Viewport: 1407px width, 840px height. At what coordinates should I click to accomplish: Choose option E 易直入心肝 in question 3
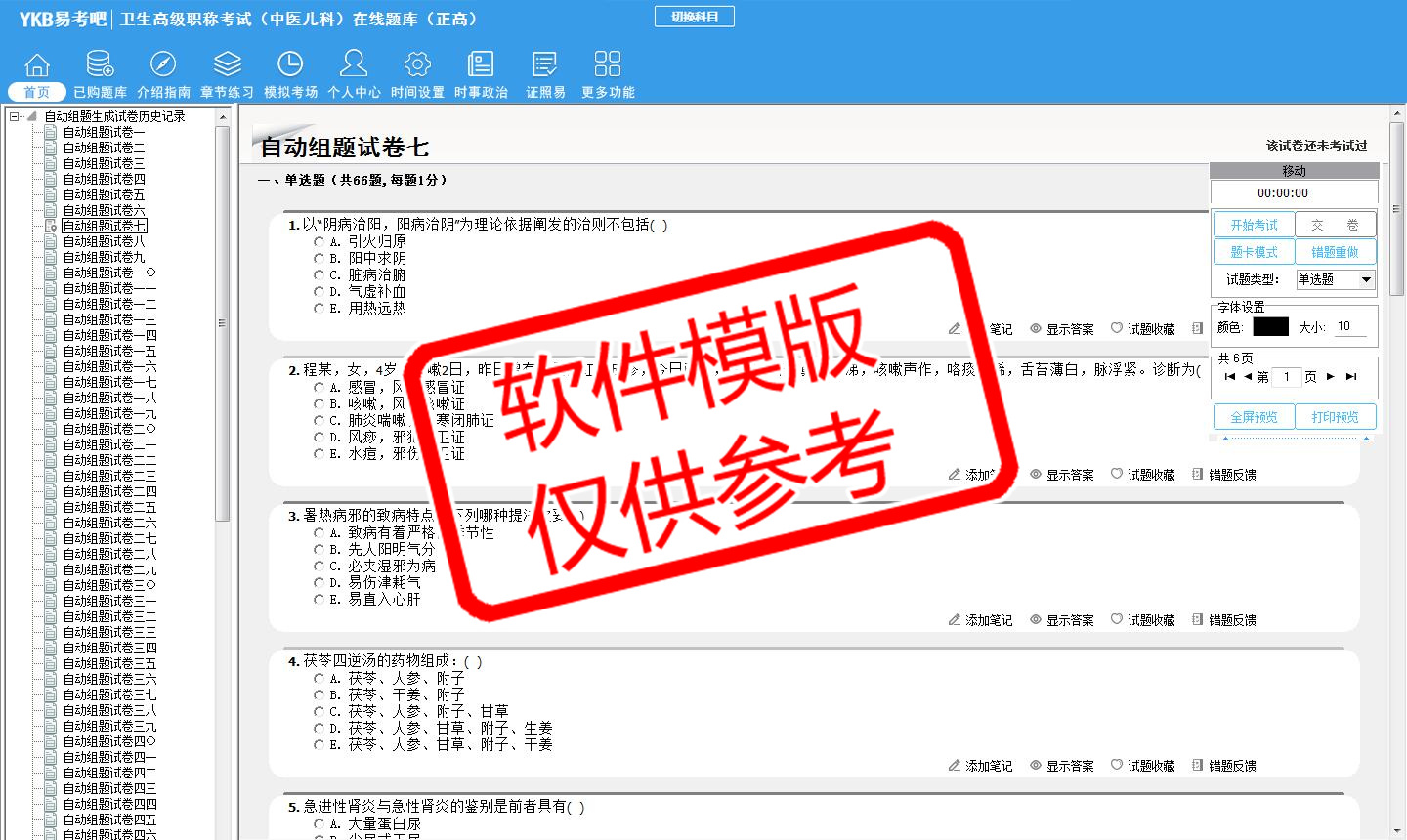319,600
